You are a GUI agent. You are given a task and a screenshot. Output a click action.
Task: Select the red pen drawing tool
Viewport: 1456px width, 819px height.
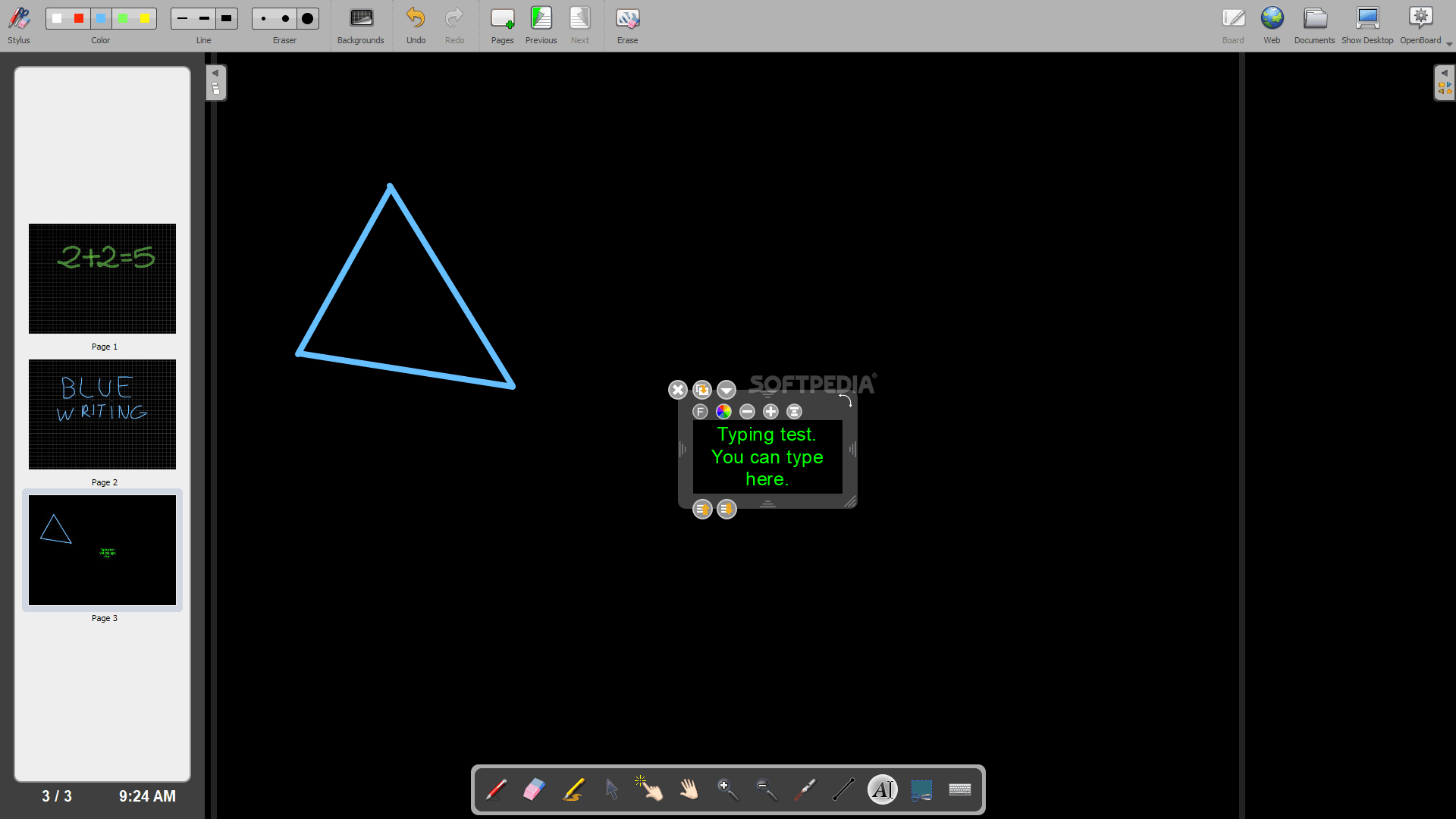click(497, 789)
